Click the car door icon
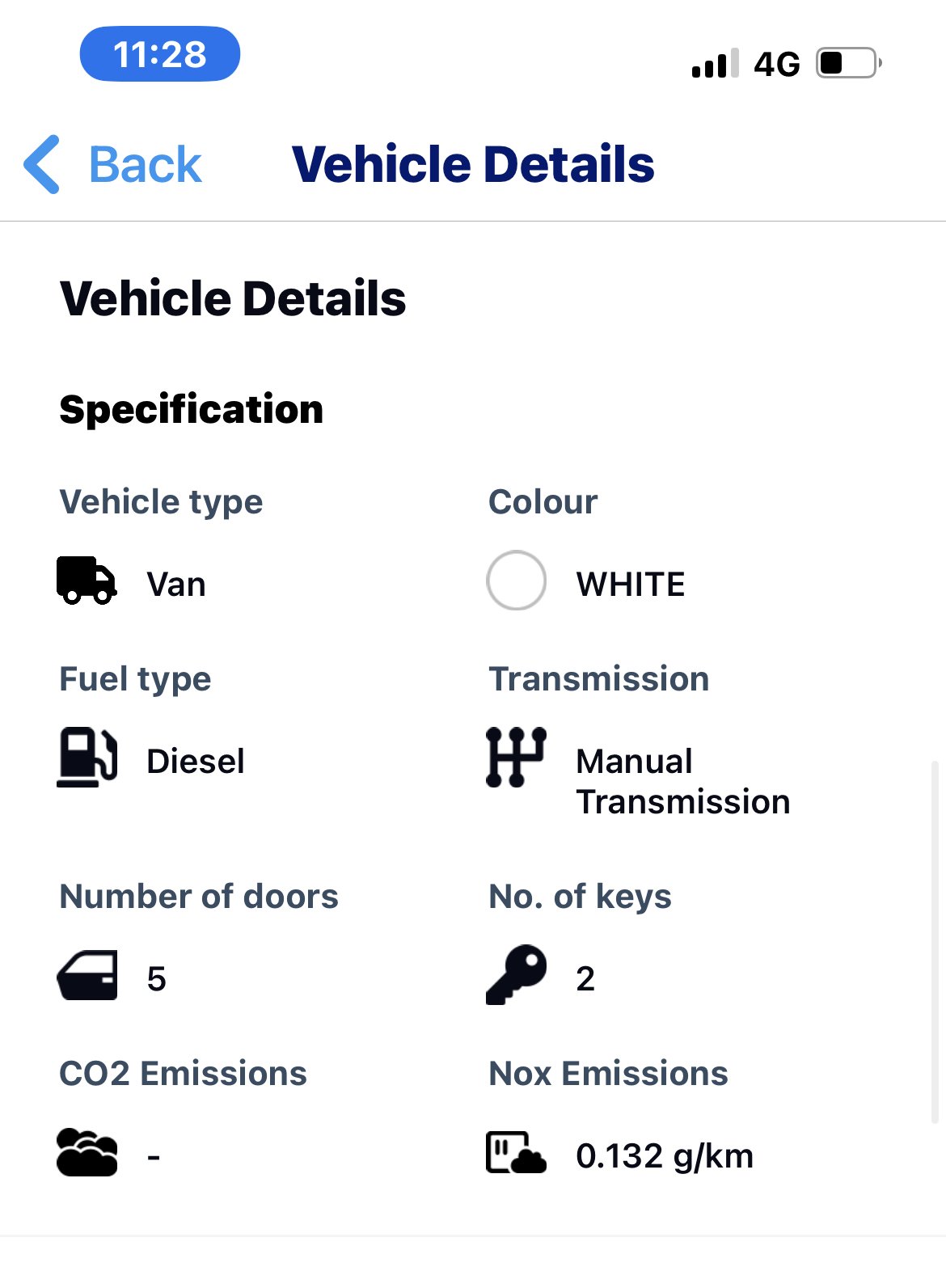The height and width of the screenshot is (1288, 946). point(89,976)
